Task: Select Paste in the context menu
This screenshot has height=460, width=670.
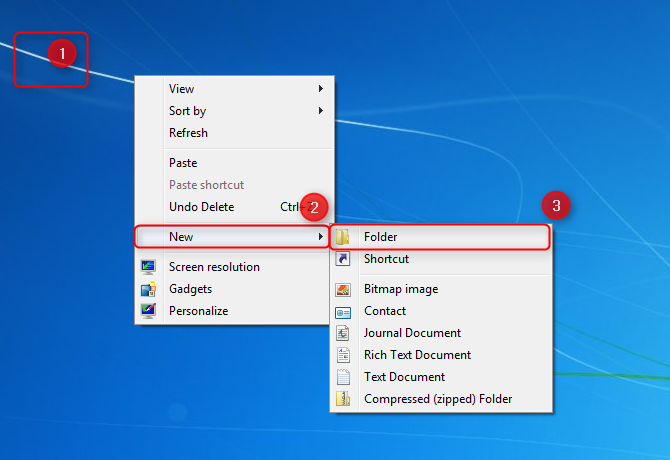Action: click(234, 163)
